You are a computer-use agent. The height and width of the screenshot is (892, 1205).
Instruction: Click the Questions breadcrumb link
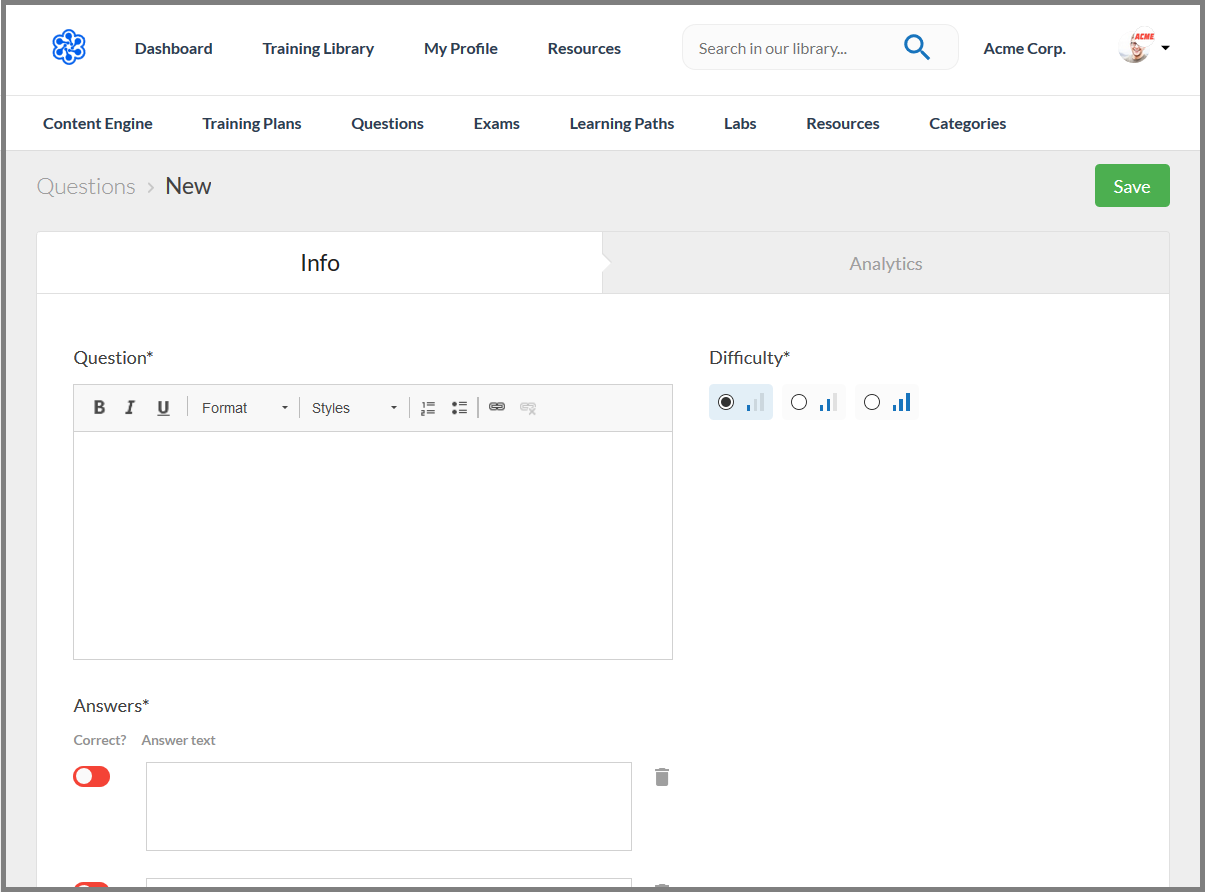[x=86, y=187]
